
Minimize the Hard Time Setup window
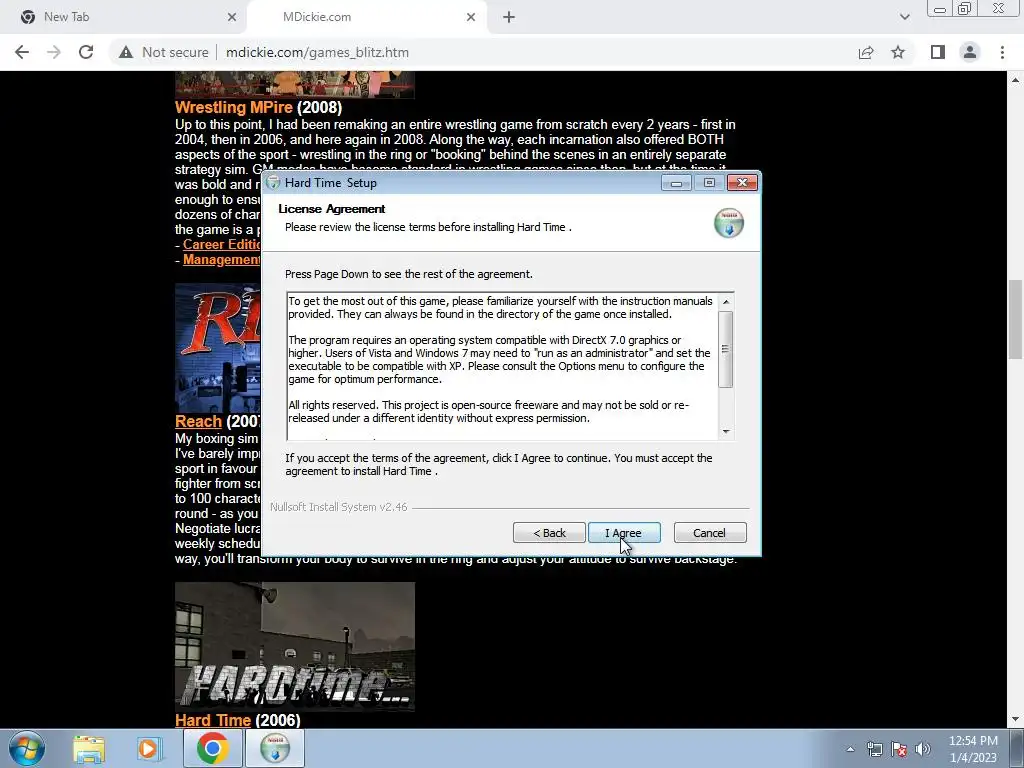tap(676, 183)
